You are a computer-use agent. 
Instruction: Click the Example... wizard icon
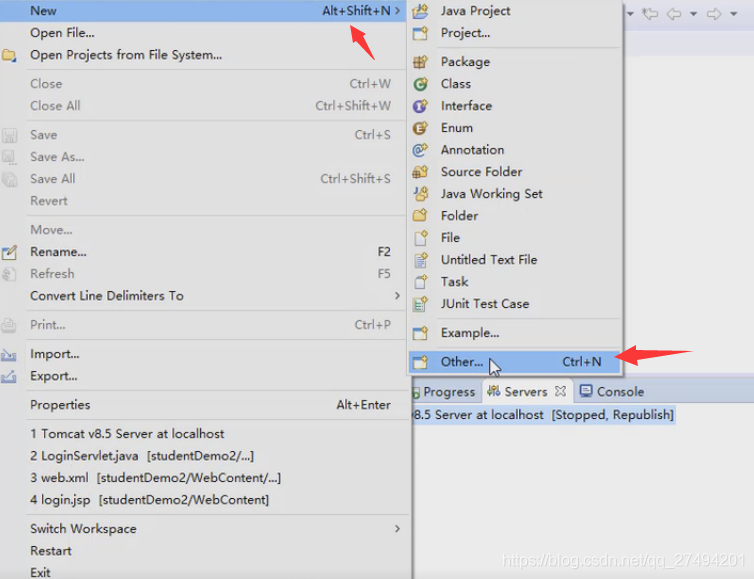[x=420, y=333]
